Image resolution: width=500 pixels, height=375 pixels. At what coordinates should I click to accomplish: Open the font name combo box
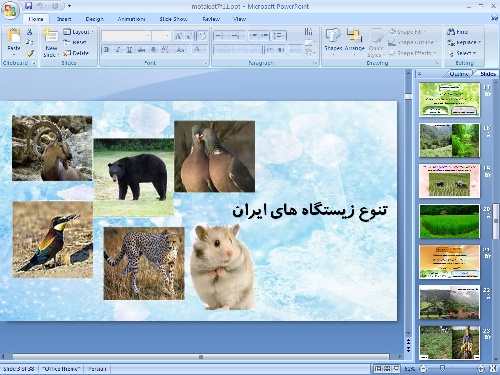126,36
